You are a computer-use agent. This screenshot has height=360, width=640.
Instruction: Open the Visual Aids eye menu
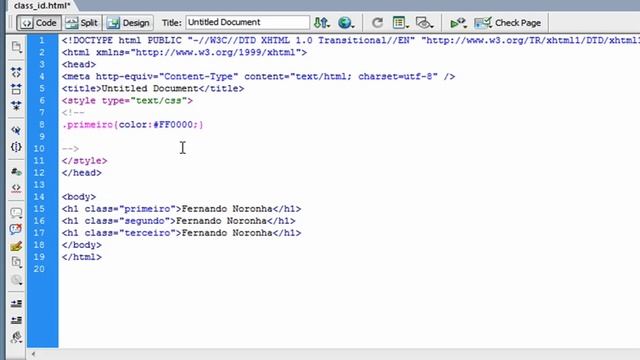[424, 23]
